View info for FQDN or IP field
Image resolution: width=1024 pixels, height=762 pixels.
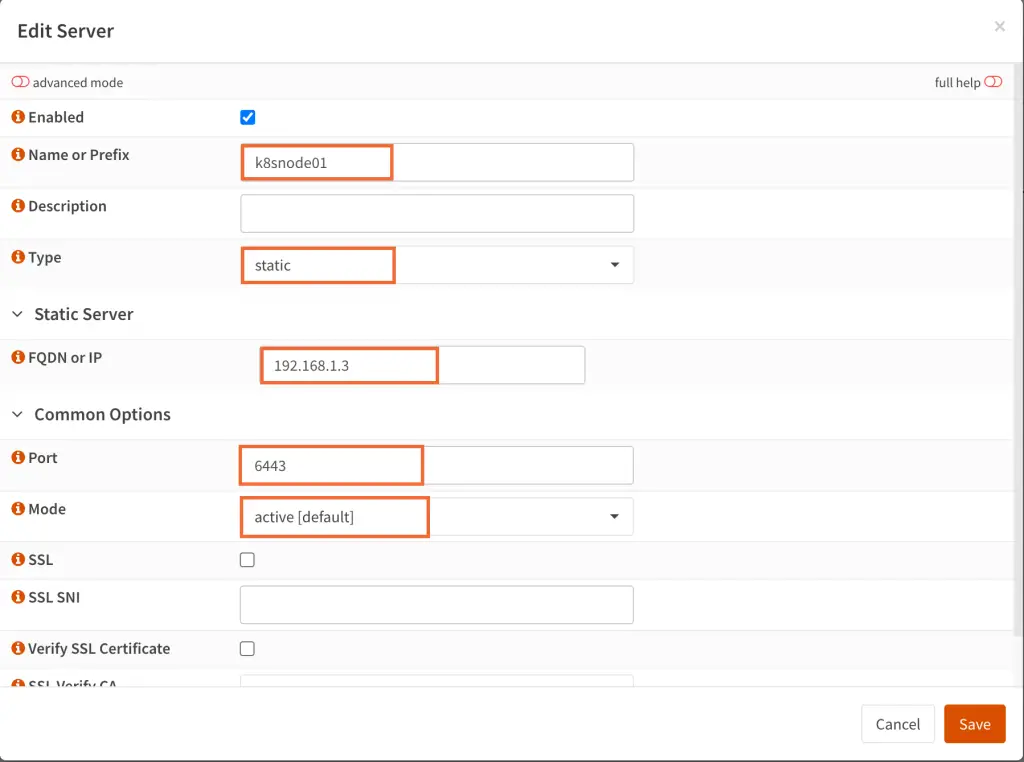click(x=17, y=357)
